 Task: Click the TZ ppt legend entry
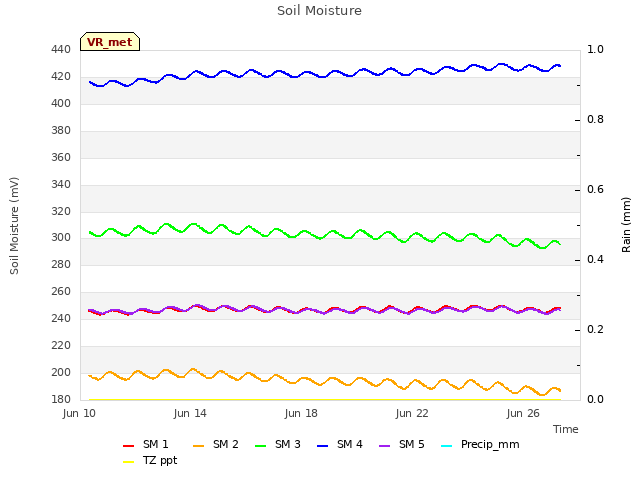point(150,460)
